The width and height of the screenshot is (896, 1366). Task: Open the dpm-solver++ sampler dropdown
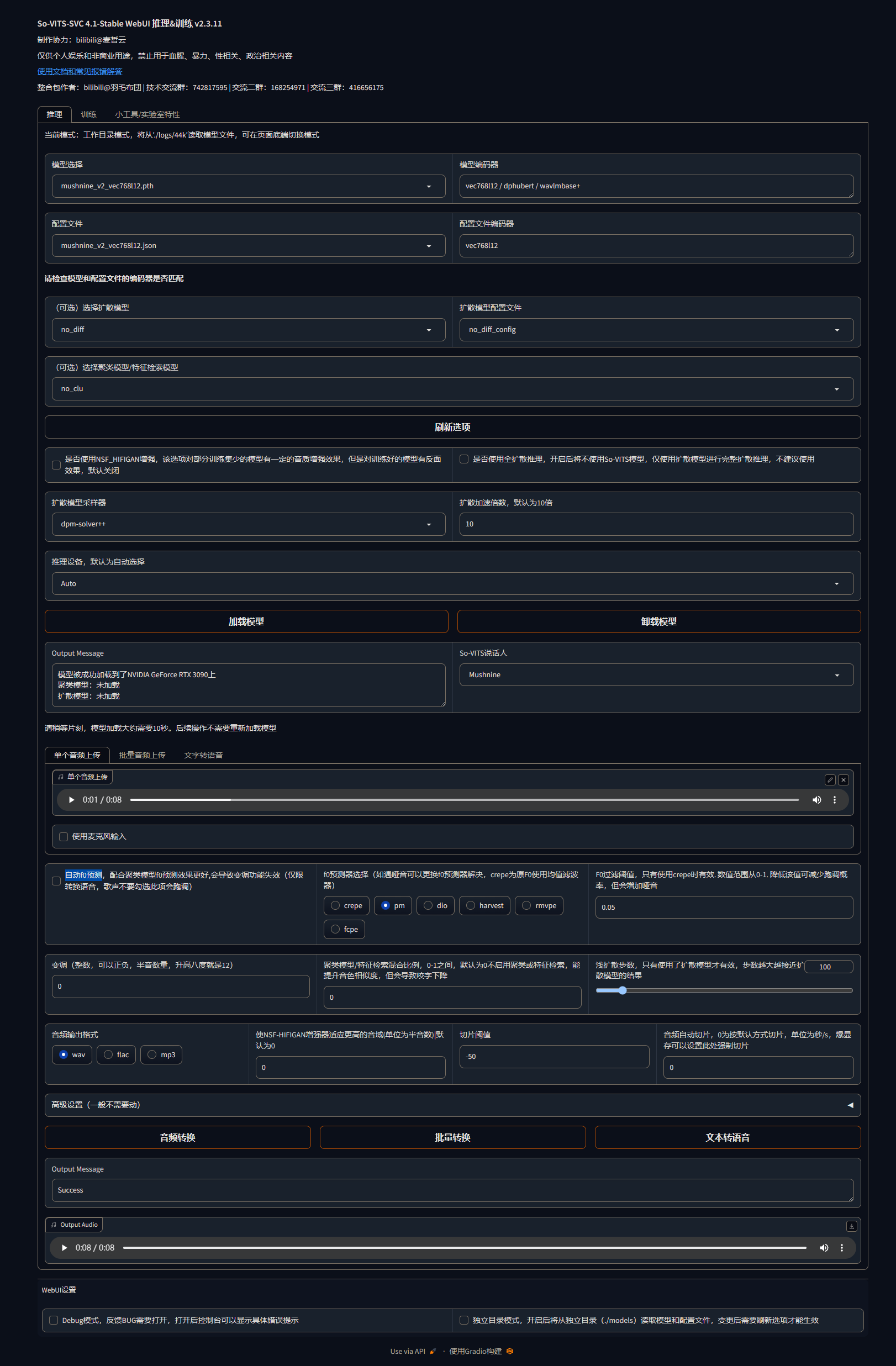248,524
